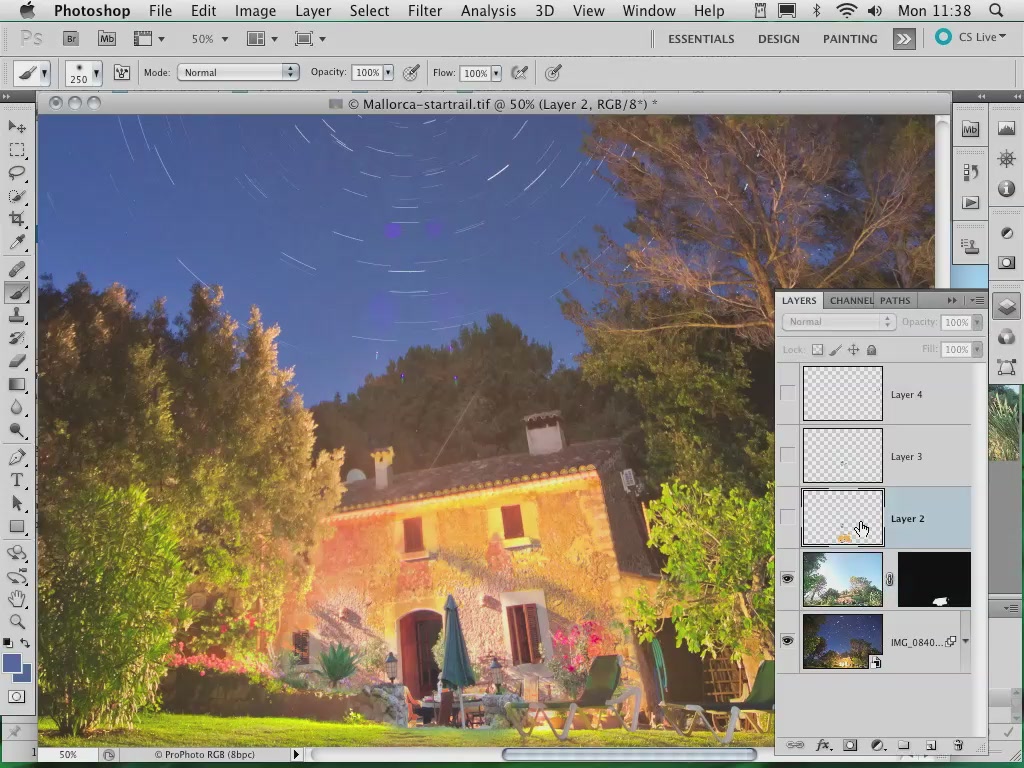Open the layer blend mode dropdown
Viewport: 1024px width, 768px height.
[x=838, y=321]
